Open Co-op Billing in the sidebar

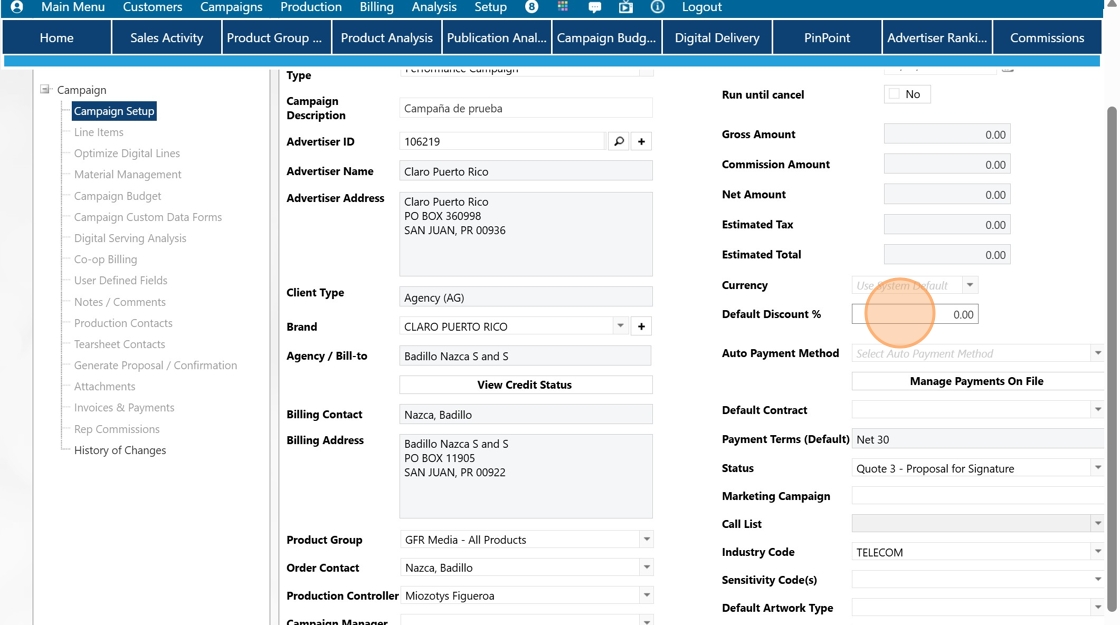[x=106, y=259]
